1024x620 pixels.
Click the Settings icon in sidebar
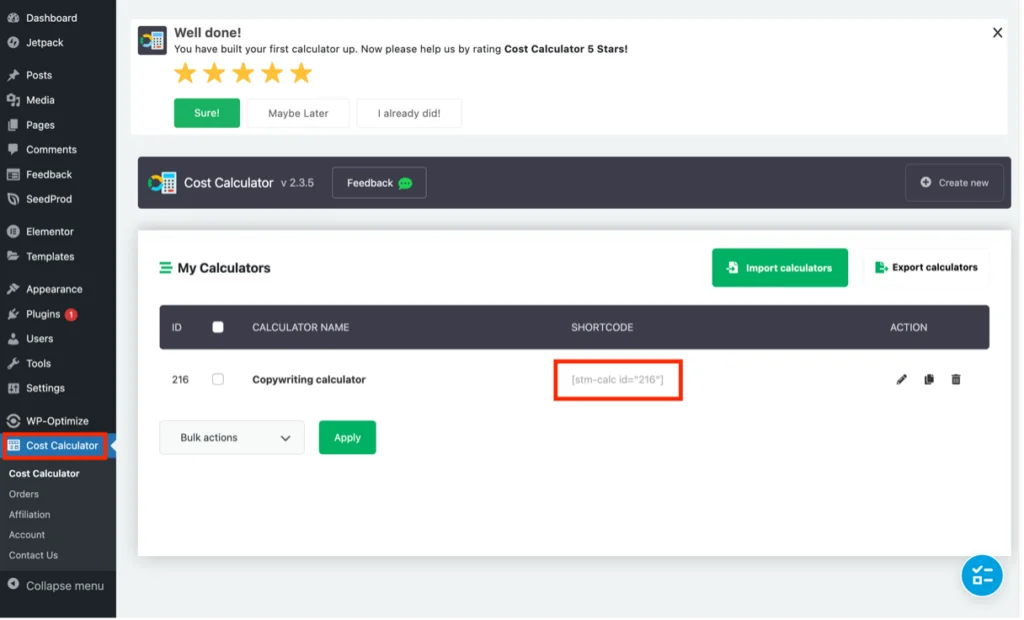pyautogui.click(x=13, y=388)
